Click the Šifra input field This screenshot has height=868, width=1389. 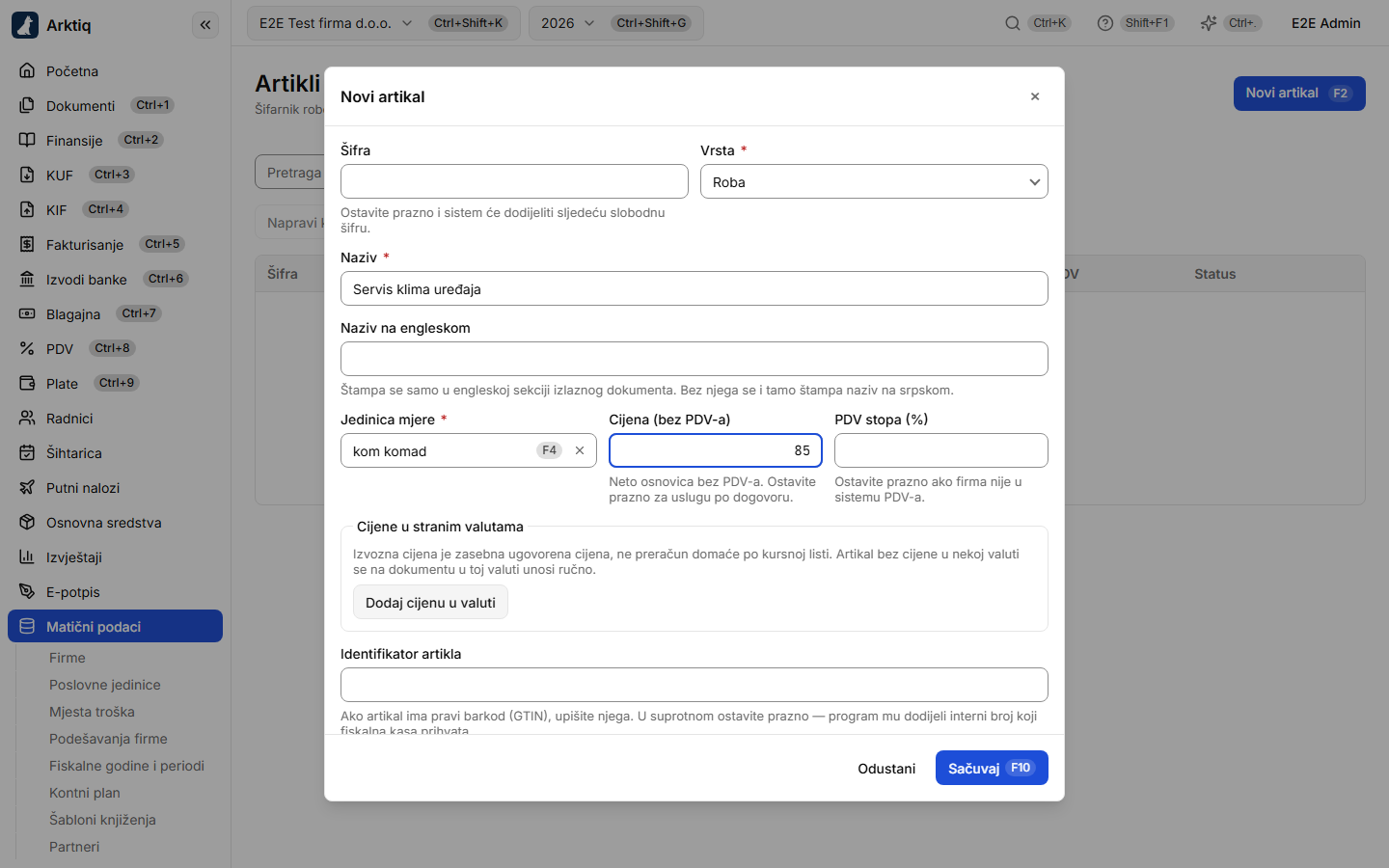[514, 181]
